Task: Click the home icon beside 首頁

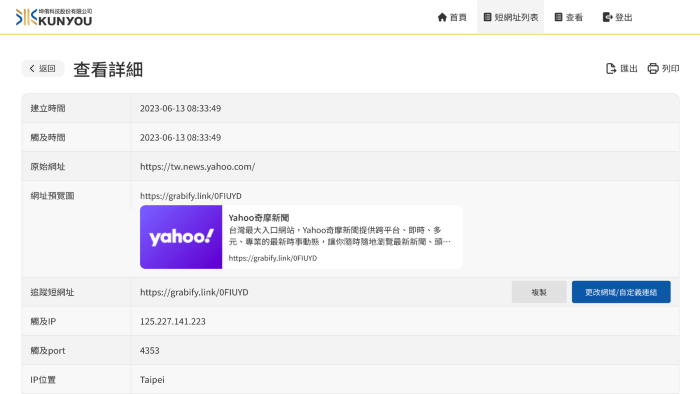Action: pyautogui.click(x=442, y=17)
